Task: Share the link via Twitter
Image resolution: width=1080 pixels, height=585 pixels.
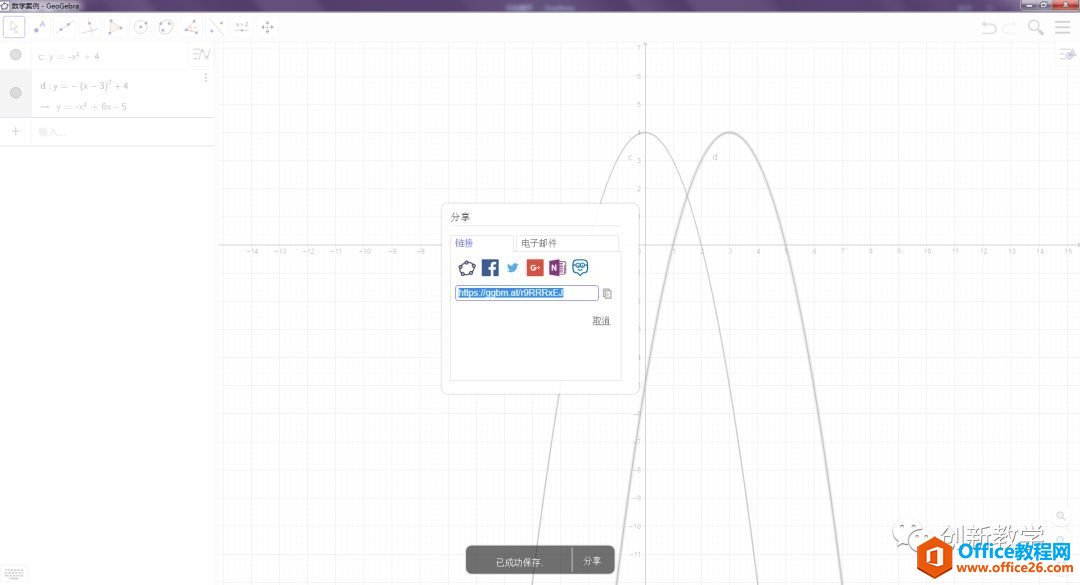Action: pyautogui.click(x=512, y=267)
